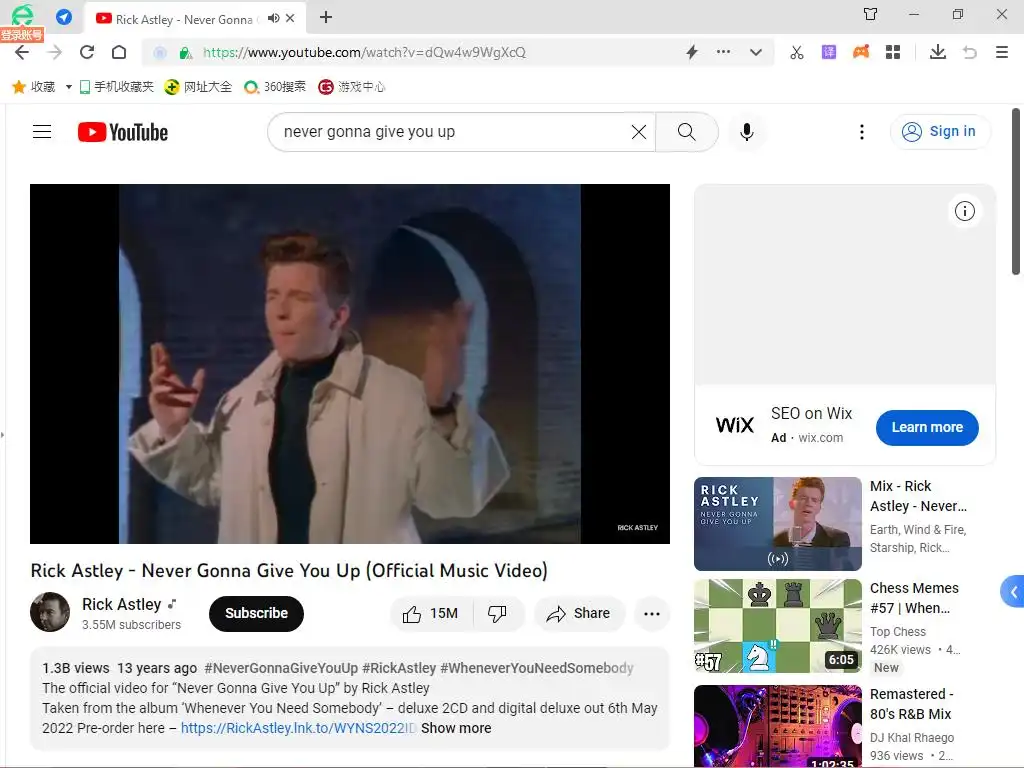Open Mix - Rick Astley thumbnail

click(778, 524)
